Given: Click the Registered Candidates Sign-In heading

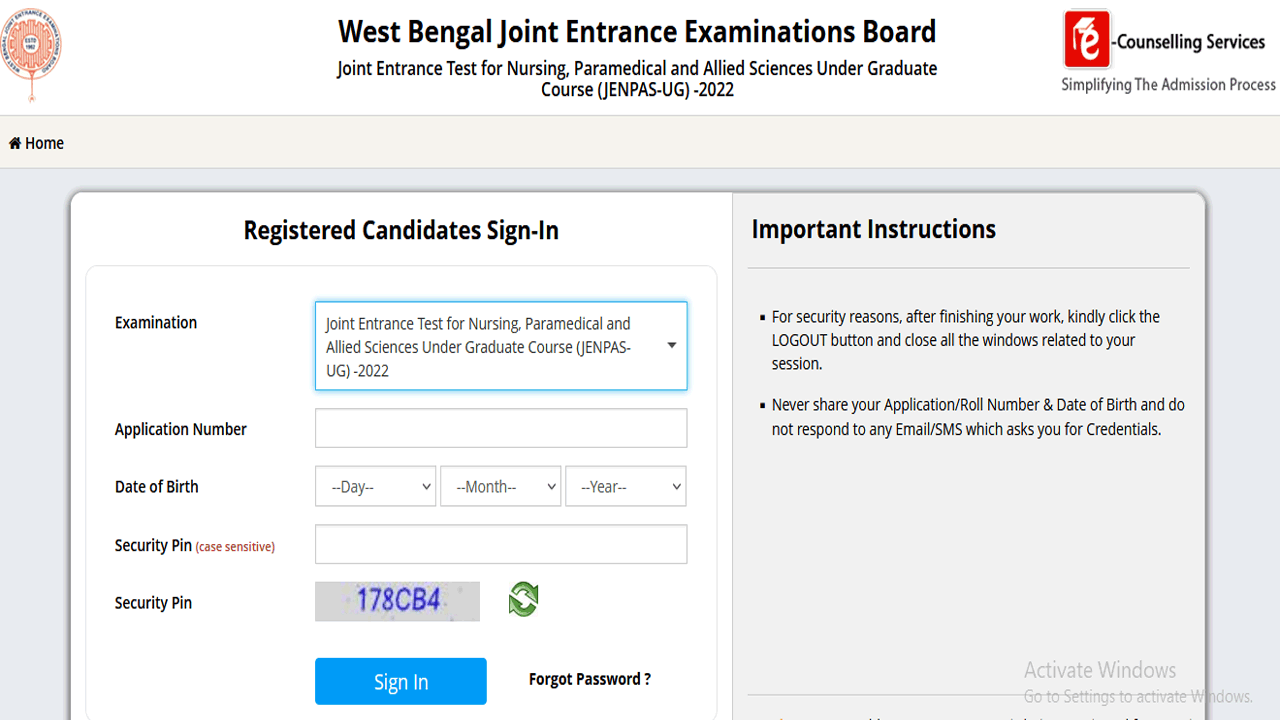Looking at the screenshot, I should point(401,230).
